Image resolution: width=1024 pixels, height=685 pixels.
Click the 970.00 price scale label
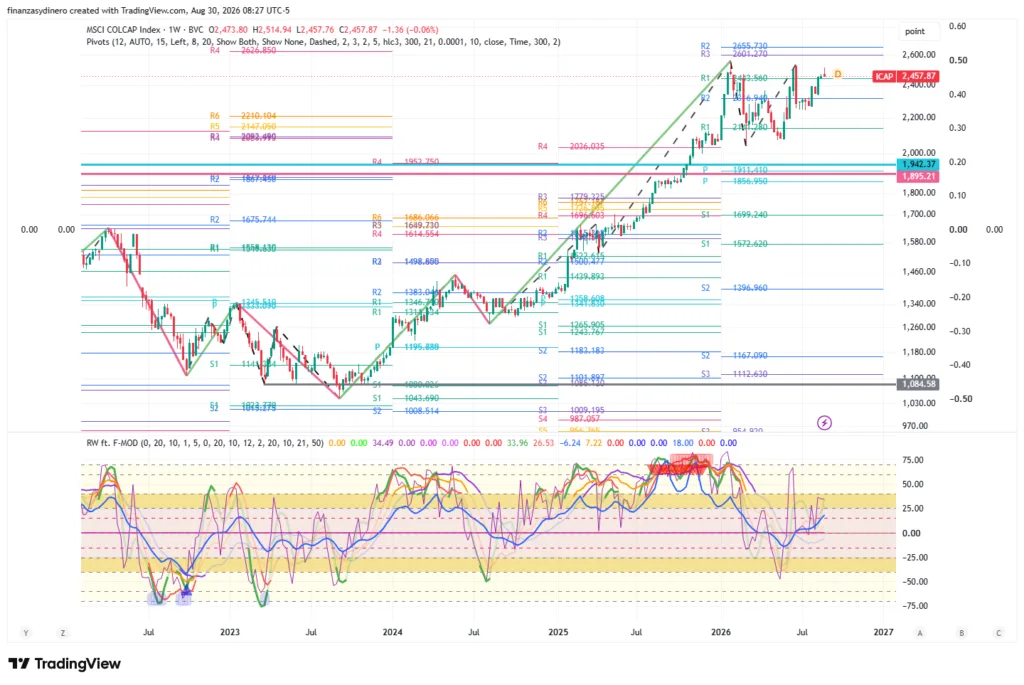(915, 426)
